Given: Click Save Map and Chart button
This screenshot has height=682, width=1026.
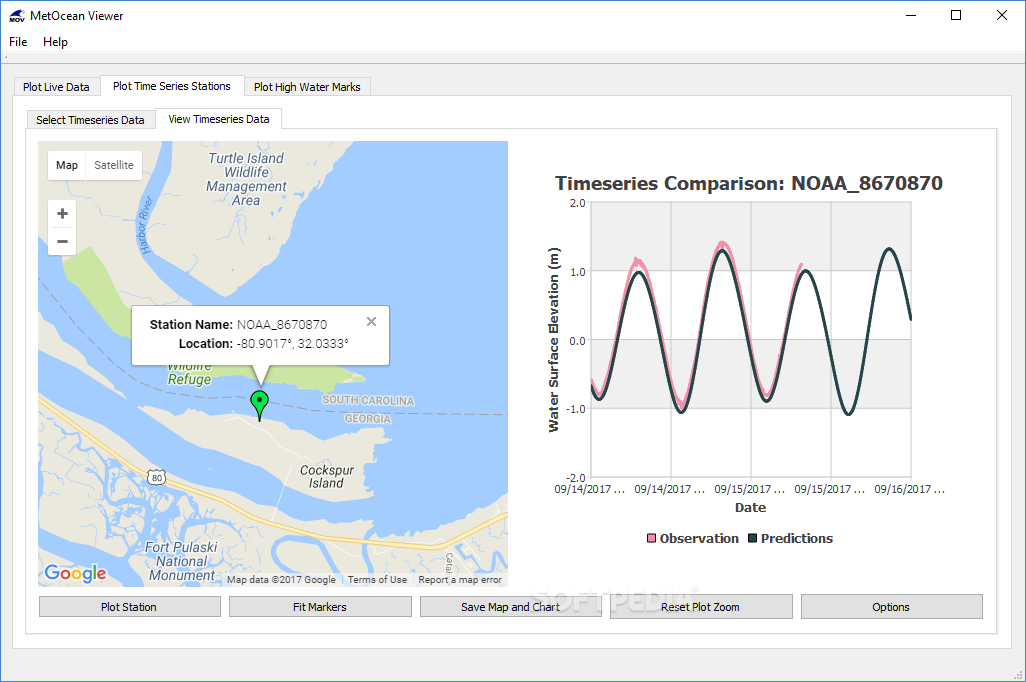Looking at the screenshot, I should click(x=510, y=607).
